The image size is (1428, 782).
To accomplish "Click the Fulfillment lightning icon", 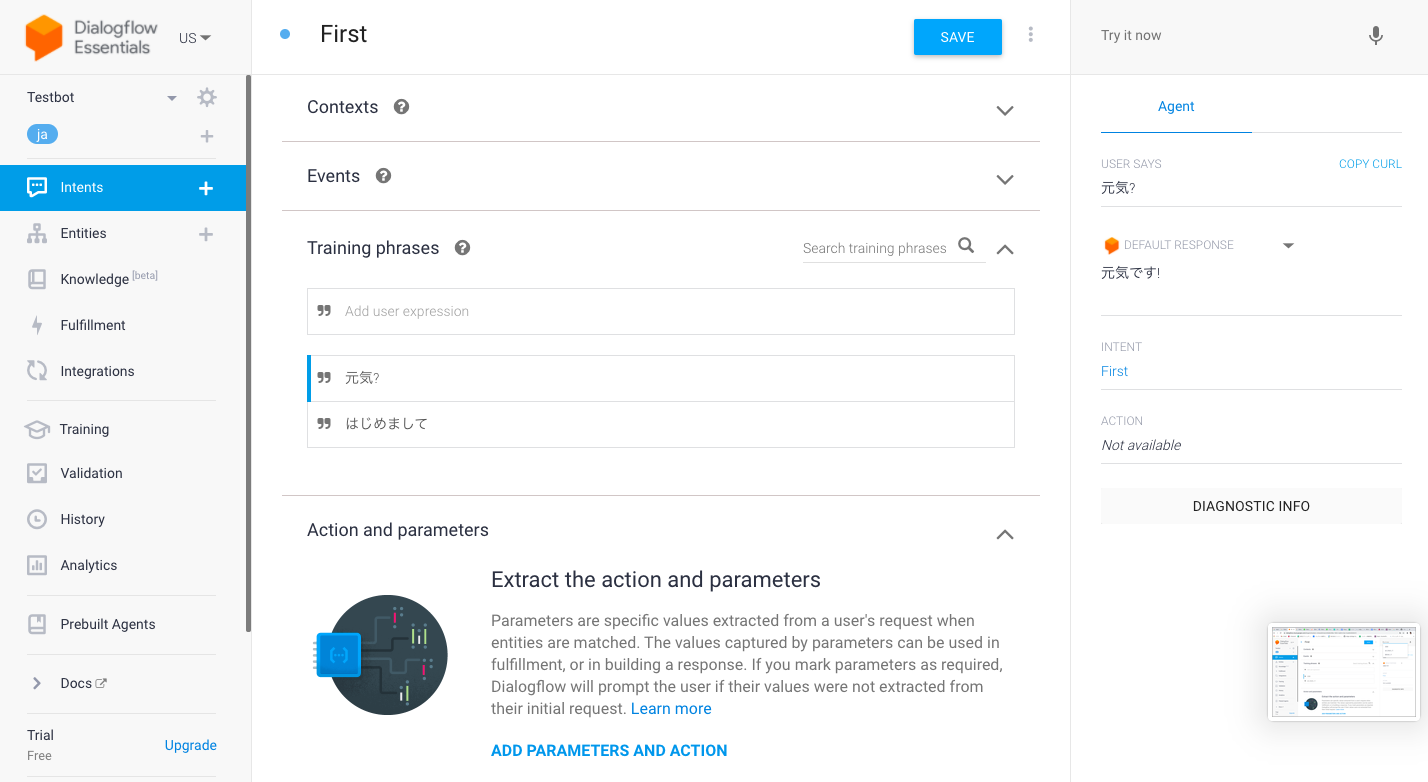I will pyautogui.click(x=37, y=325).
